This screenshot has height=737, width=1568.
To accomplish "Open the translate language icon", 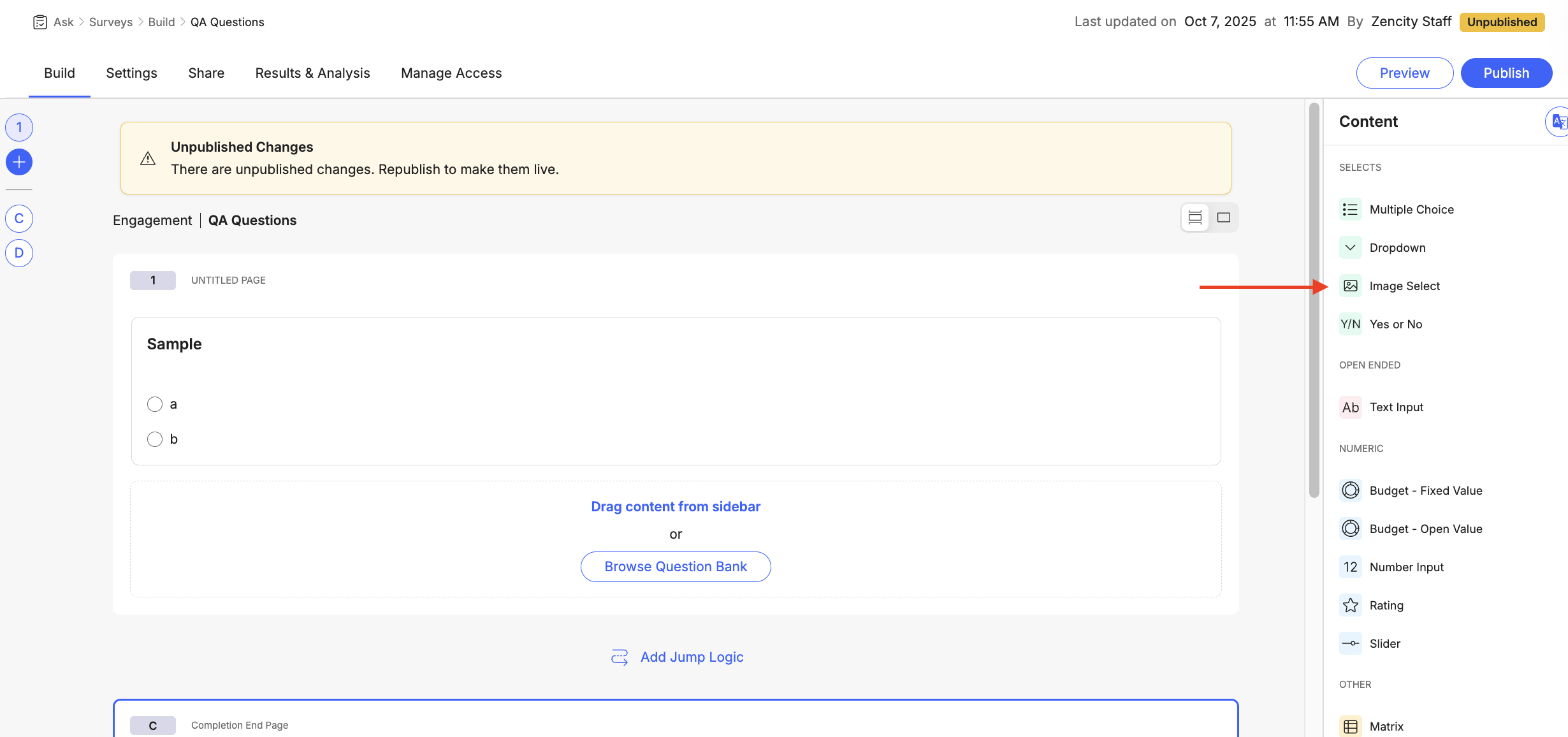I will pos(1558,122).
